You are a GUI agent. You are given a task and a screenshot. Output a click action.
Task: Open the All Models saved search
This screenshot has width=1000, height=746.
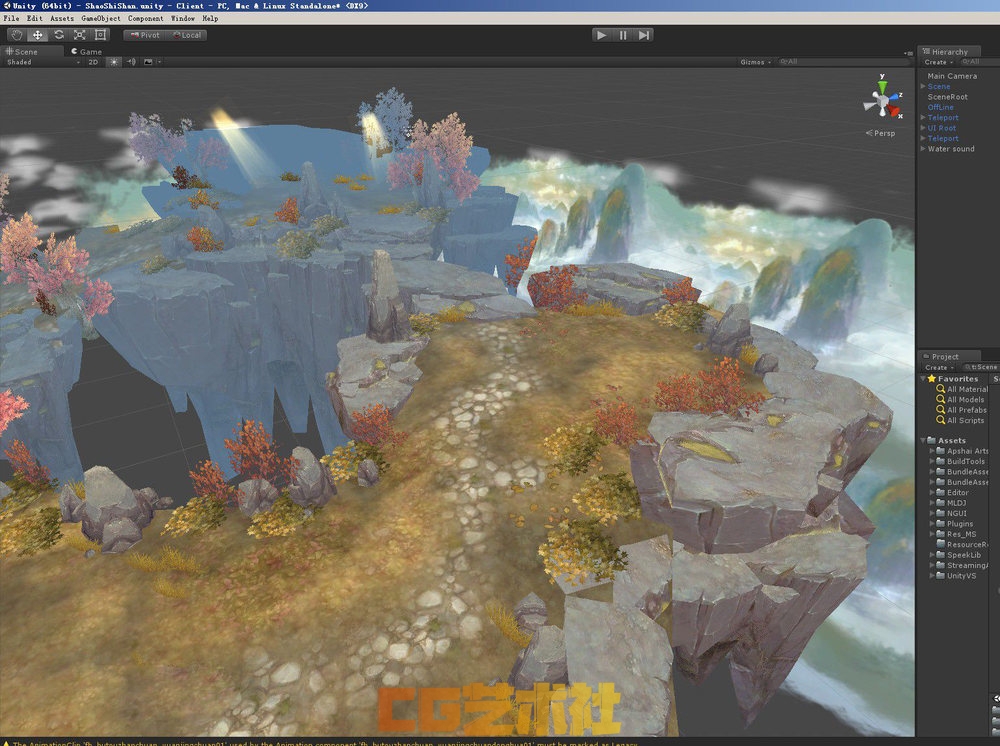960,399
